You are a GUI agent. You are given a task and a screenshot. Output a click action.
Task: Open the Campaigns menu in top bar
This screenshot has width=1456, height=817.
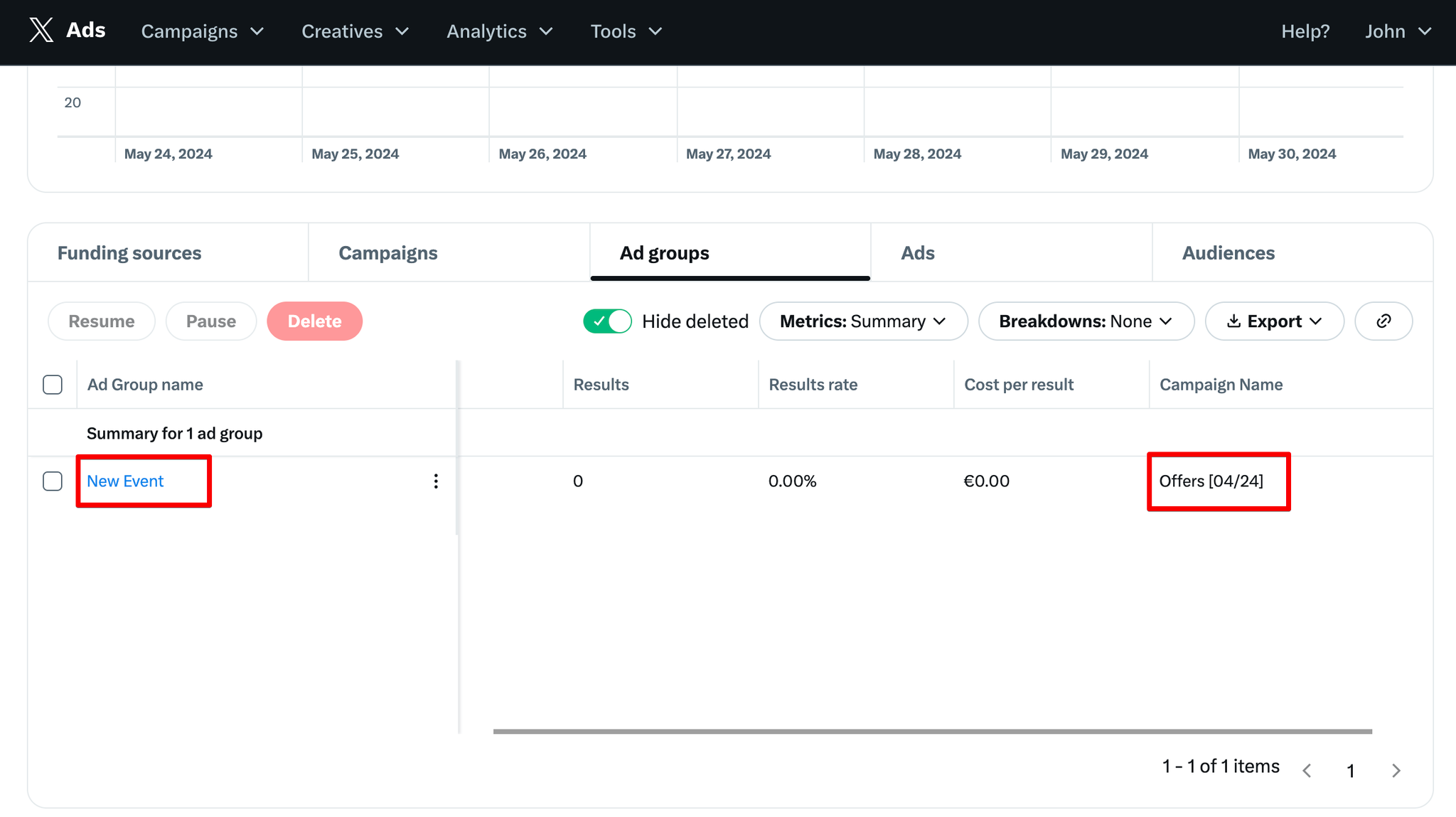tap(203, 31)
